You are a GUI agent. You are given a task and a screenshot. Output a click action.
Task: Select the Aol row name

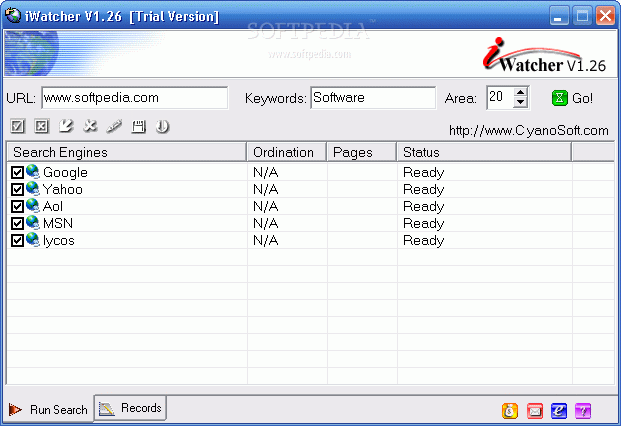click(x=53, y=207)
